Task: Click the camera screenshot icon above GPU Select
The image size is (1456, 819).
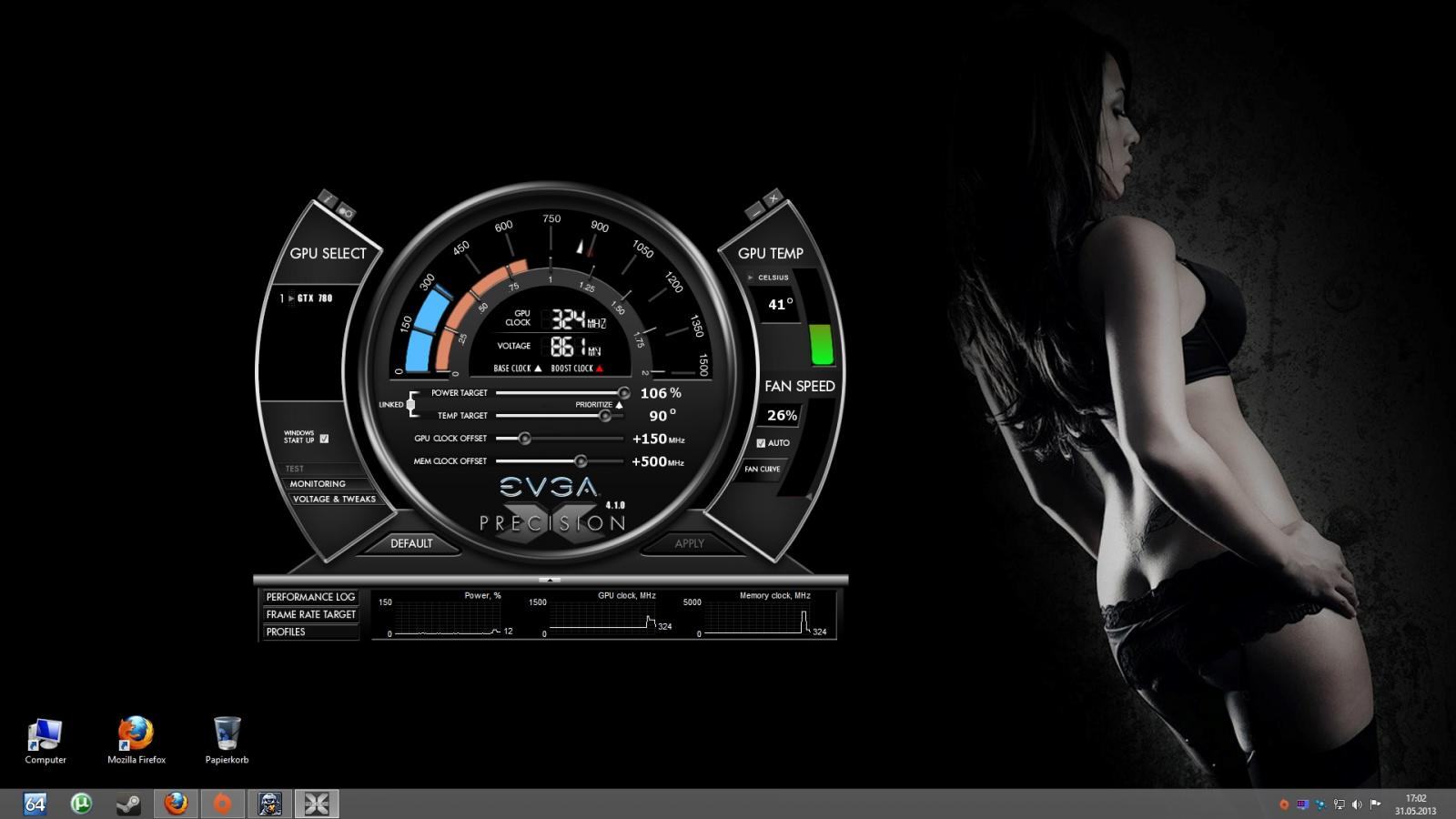Action: [x=346, y=212]
